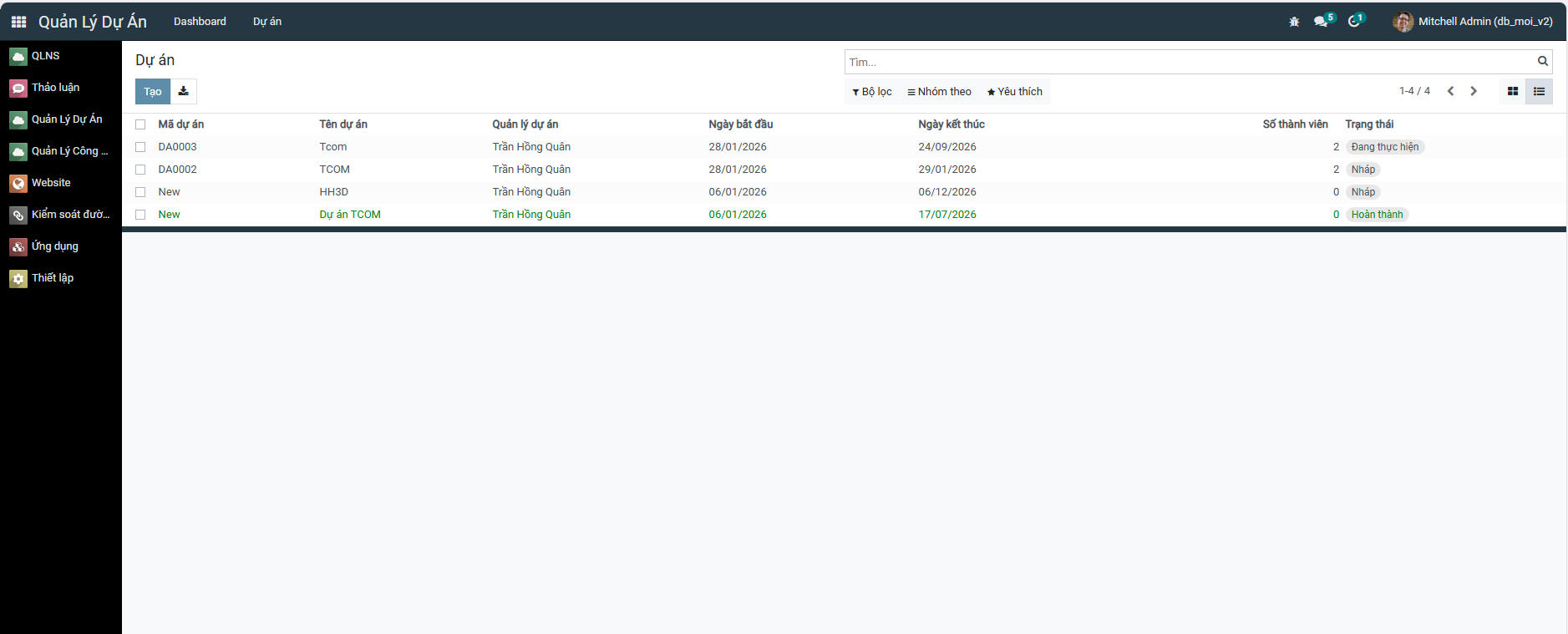
Task: Sort by Ngày bắt đầu column
Action: [741, 124]
